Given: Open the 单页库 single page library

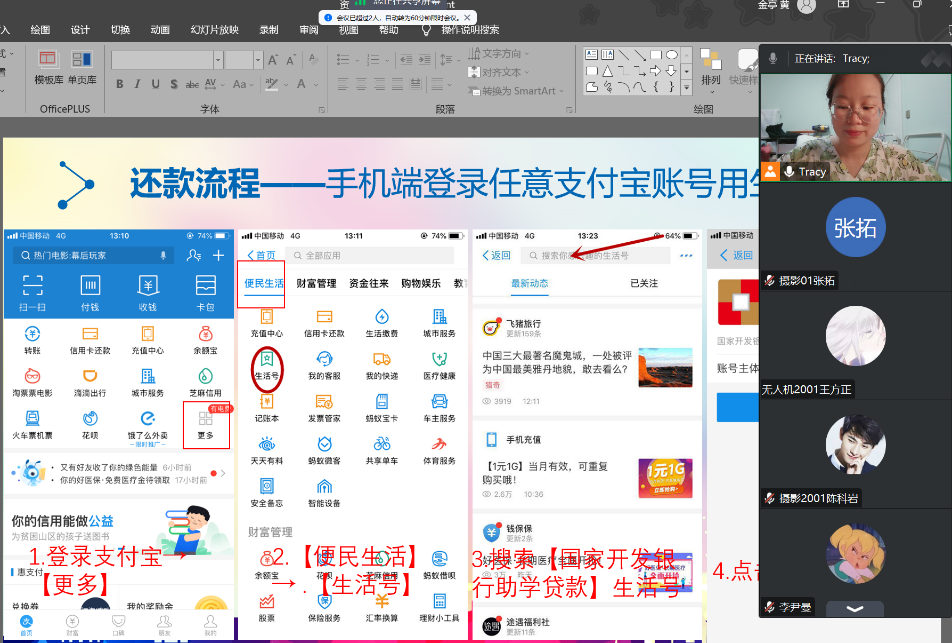Looking at the screenshot, I should click(82, 66).
